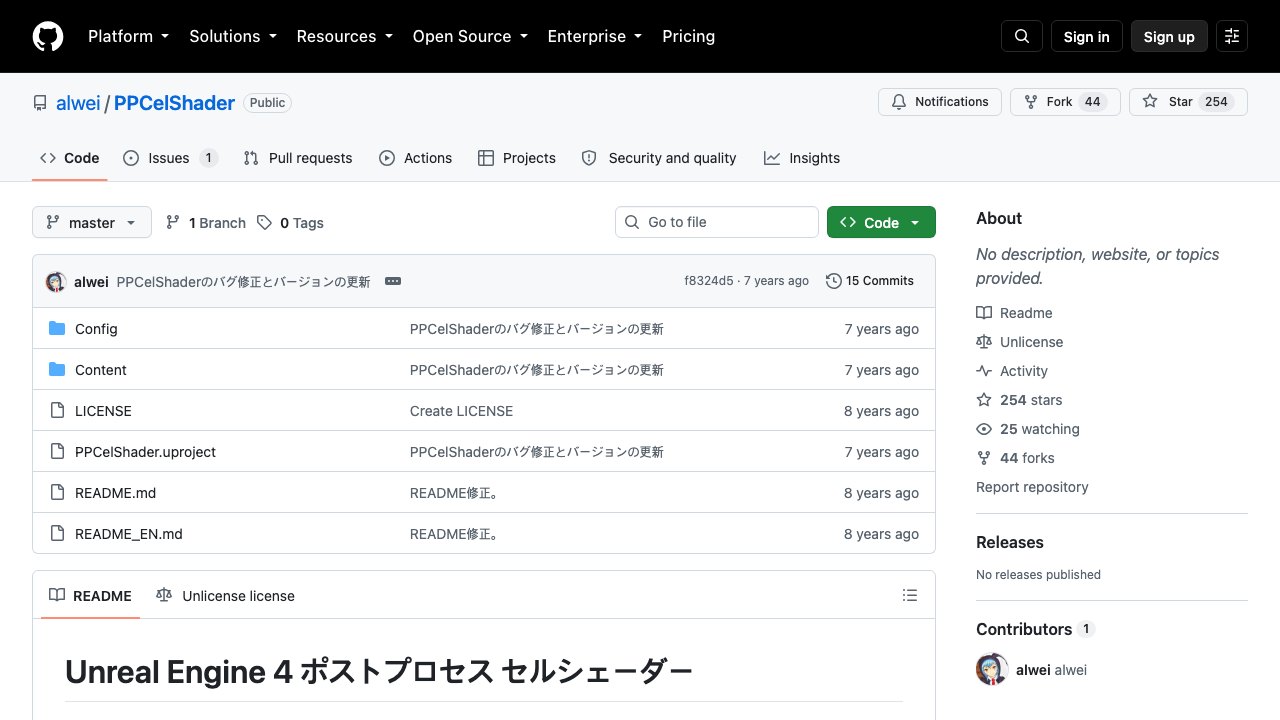View the 1 Branch link
The width and height of the screenshot is (1280, 720).
[205, 223]
